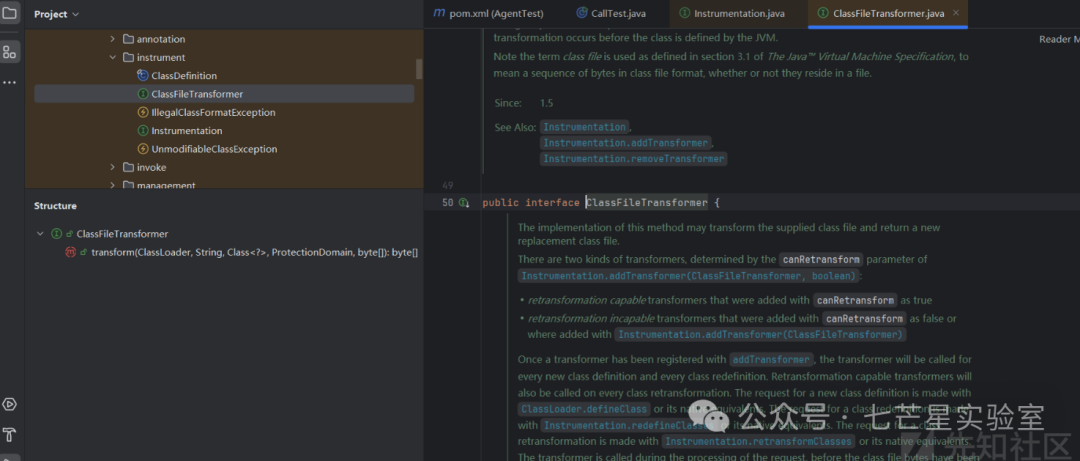Click line number 49 in gutter
This screenshot has height=461, width=1080.
(x=447, y=185)
